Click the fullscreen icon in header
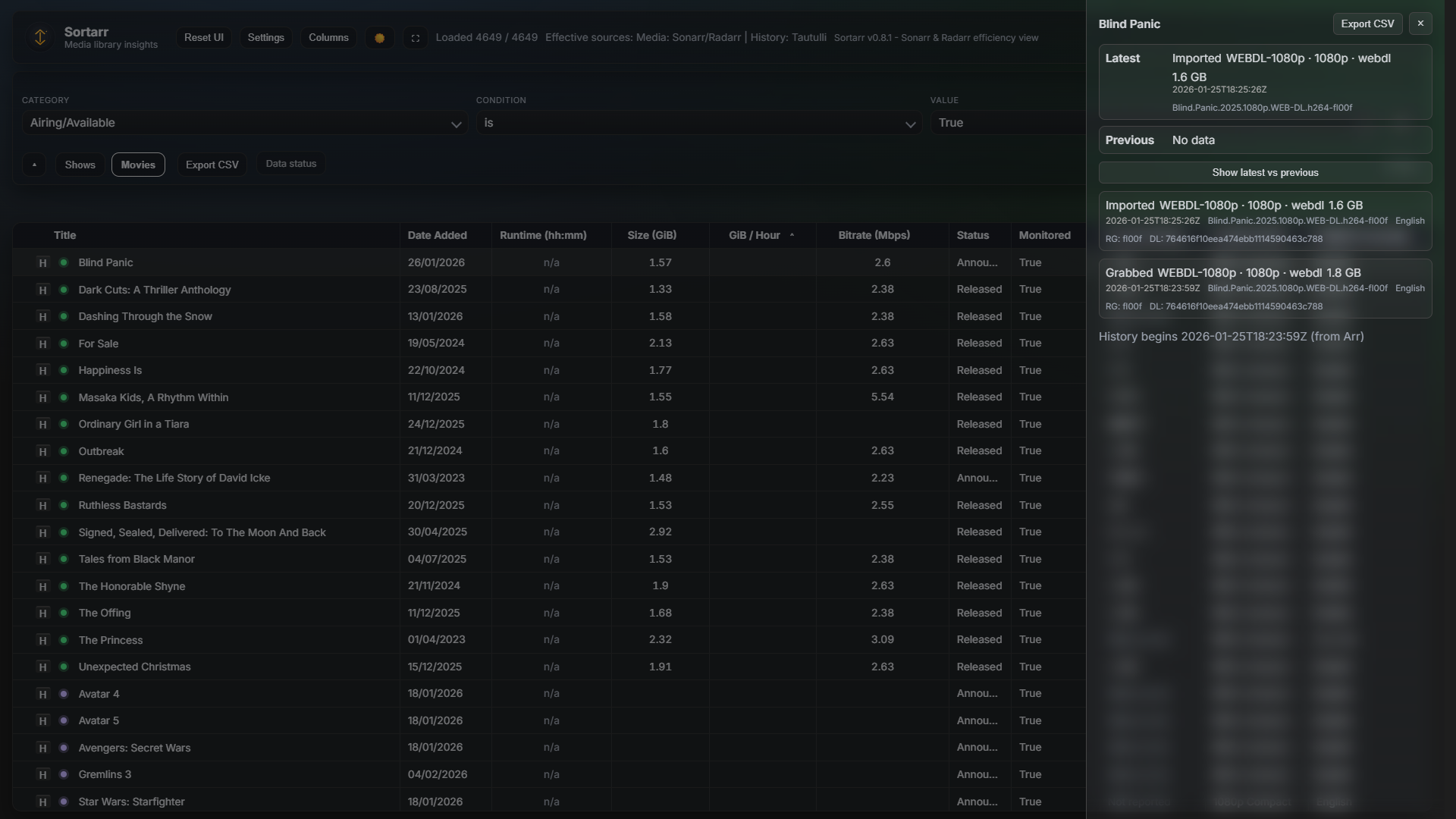Screen dimensions: 1456x819 (416, 38)
